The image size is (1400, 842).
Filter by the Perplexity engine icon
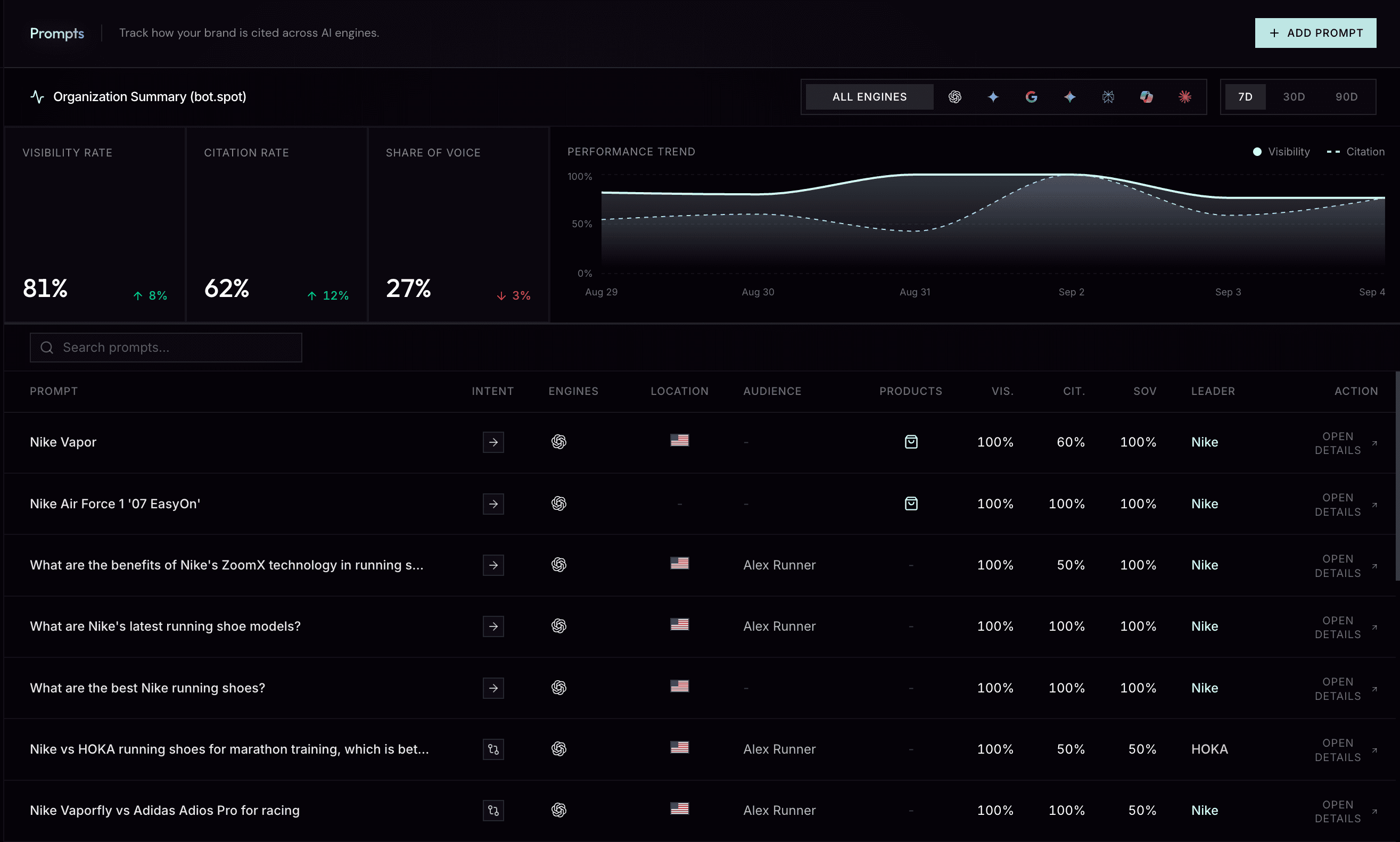click(1108, 97)
